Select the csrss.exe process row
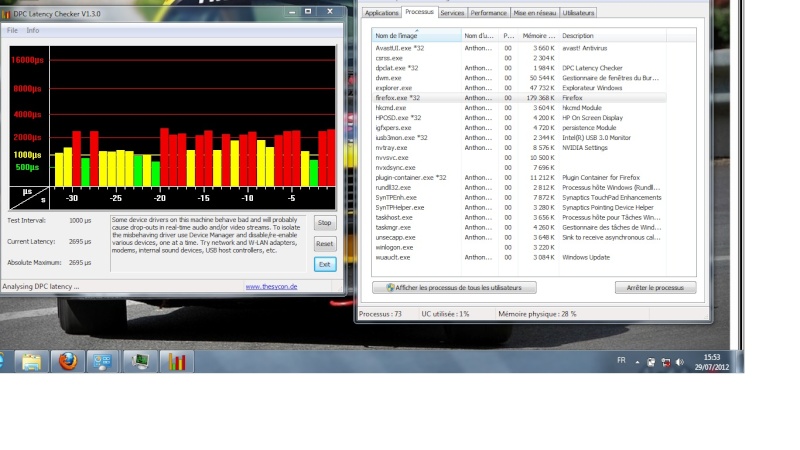The image size is (800, 450). [x=519, y=58]
